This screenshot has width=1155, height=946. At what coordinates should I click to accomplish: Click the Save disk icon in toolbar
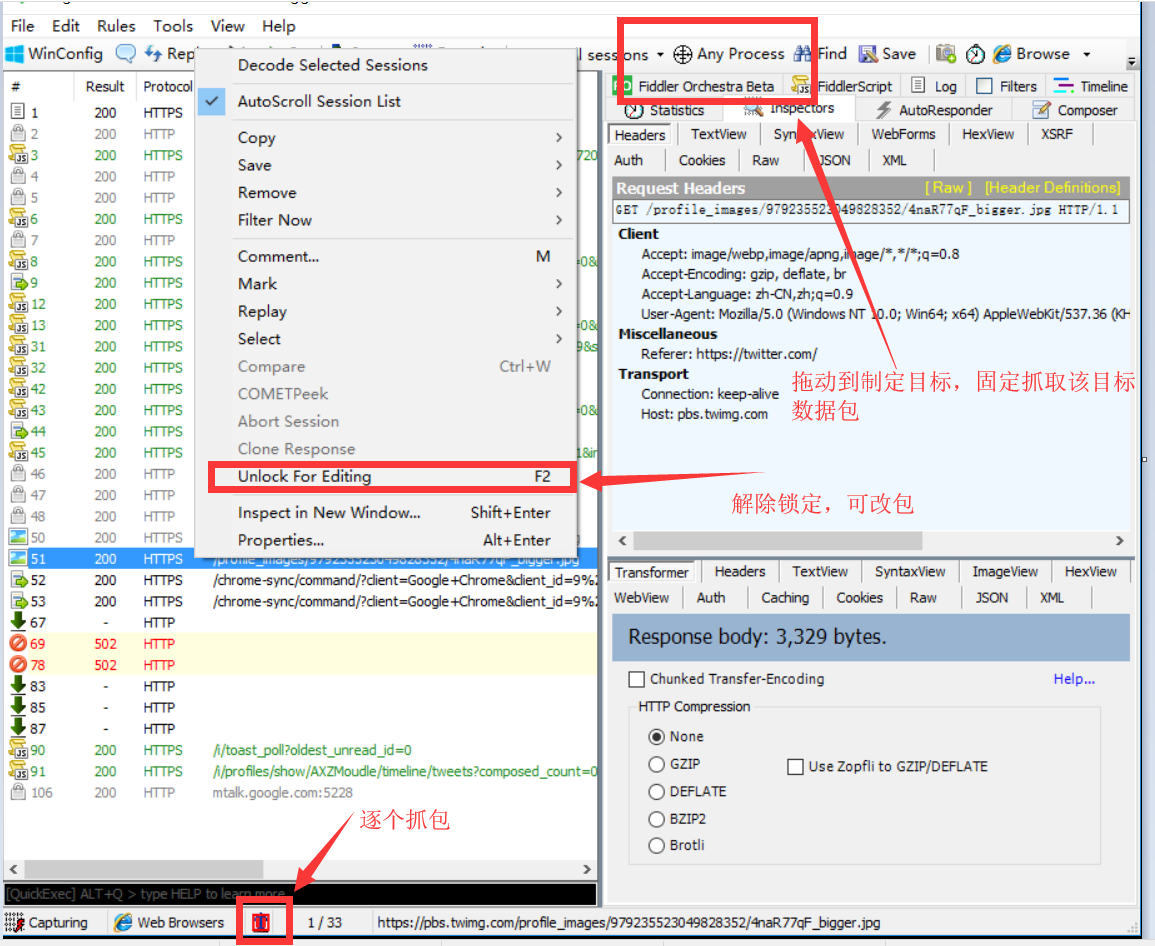[868, 54]
